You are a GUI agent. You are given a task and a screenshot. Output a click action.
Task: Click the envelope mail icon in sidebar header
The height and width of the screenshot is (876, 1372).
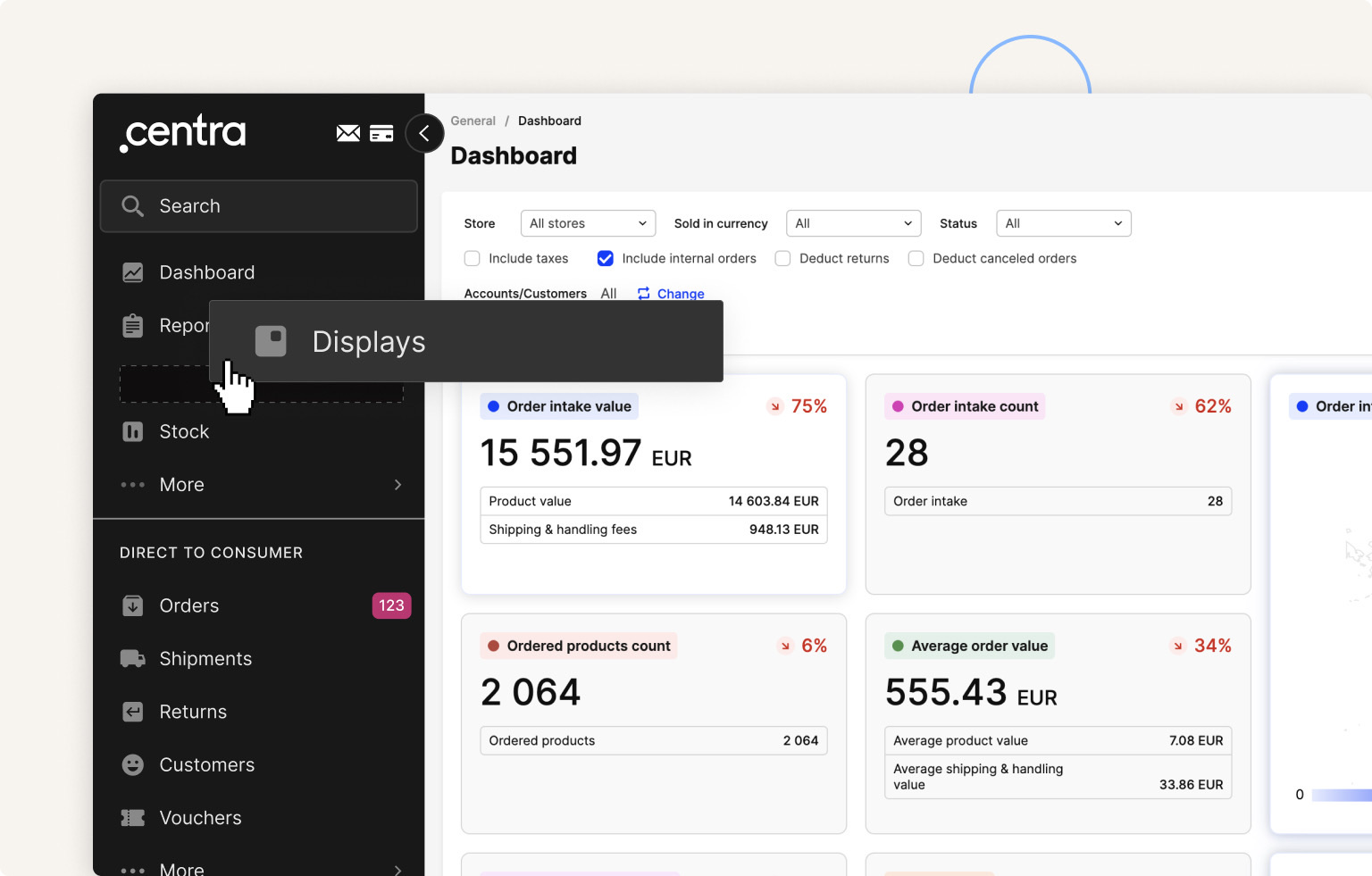pos(347,133)
